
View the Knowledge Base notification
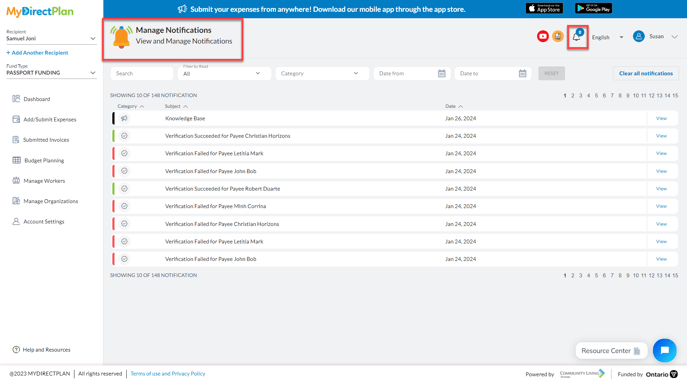[661, 118]
